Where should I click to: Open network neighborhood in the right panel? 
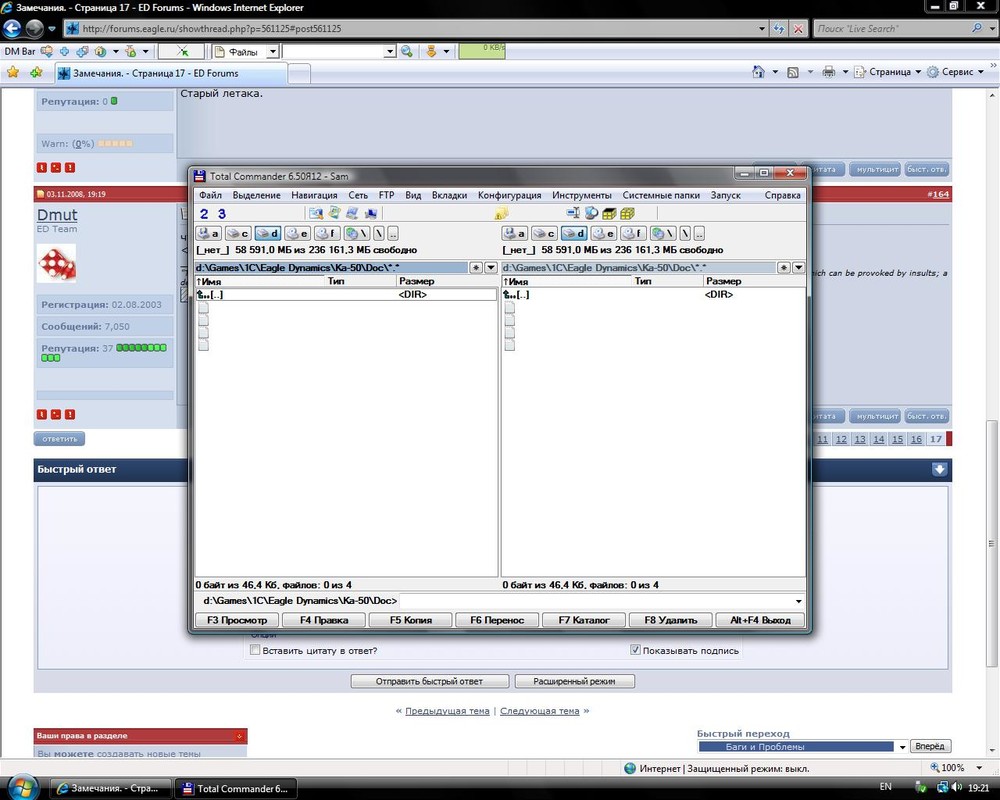pyautogui.click(x=663, y=233)
